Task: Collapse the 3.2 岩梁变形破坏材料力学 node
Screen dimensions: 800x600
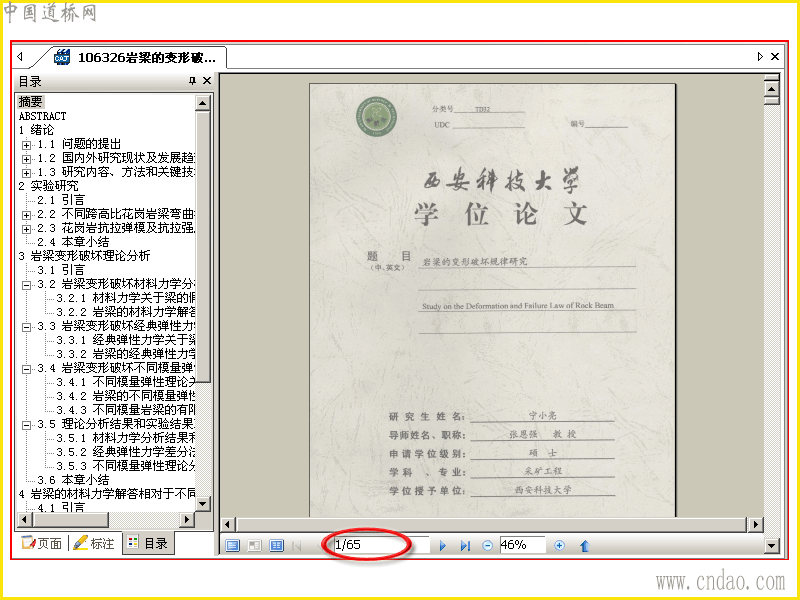Action: coord(27,285)
